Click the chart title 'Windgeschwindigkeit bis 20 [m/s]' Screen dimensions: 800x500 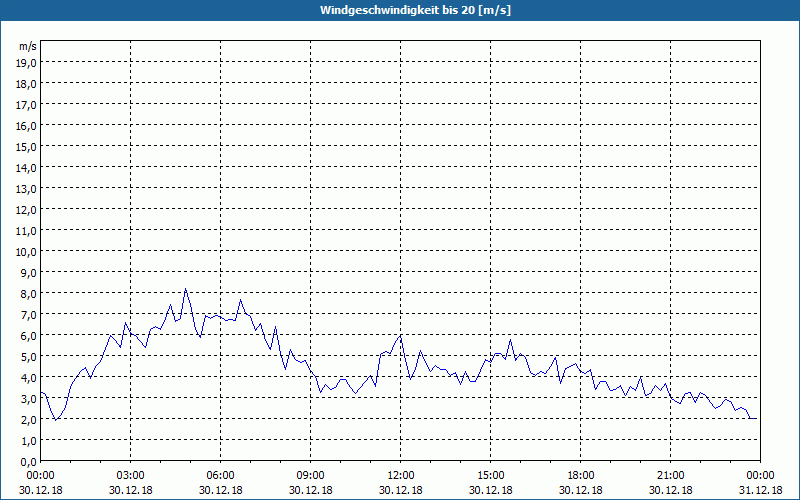(x=415, y=10)
